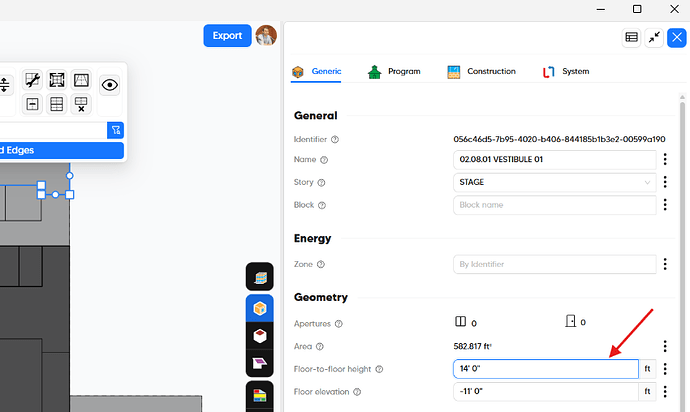The height and width of the screenshot is (412, 690).
Task: Click the collapse panel arrows icon
Action: click(x=654, y=37)
